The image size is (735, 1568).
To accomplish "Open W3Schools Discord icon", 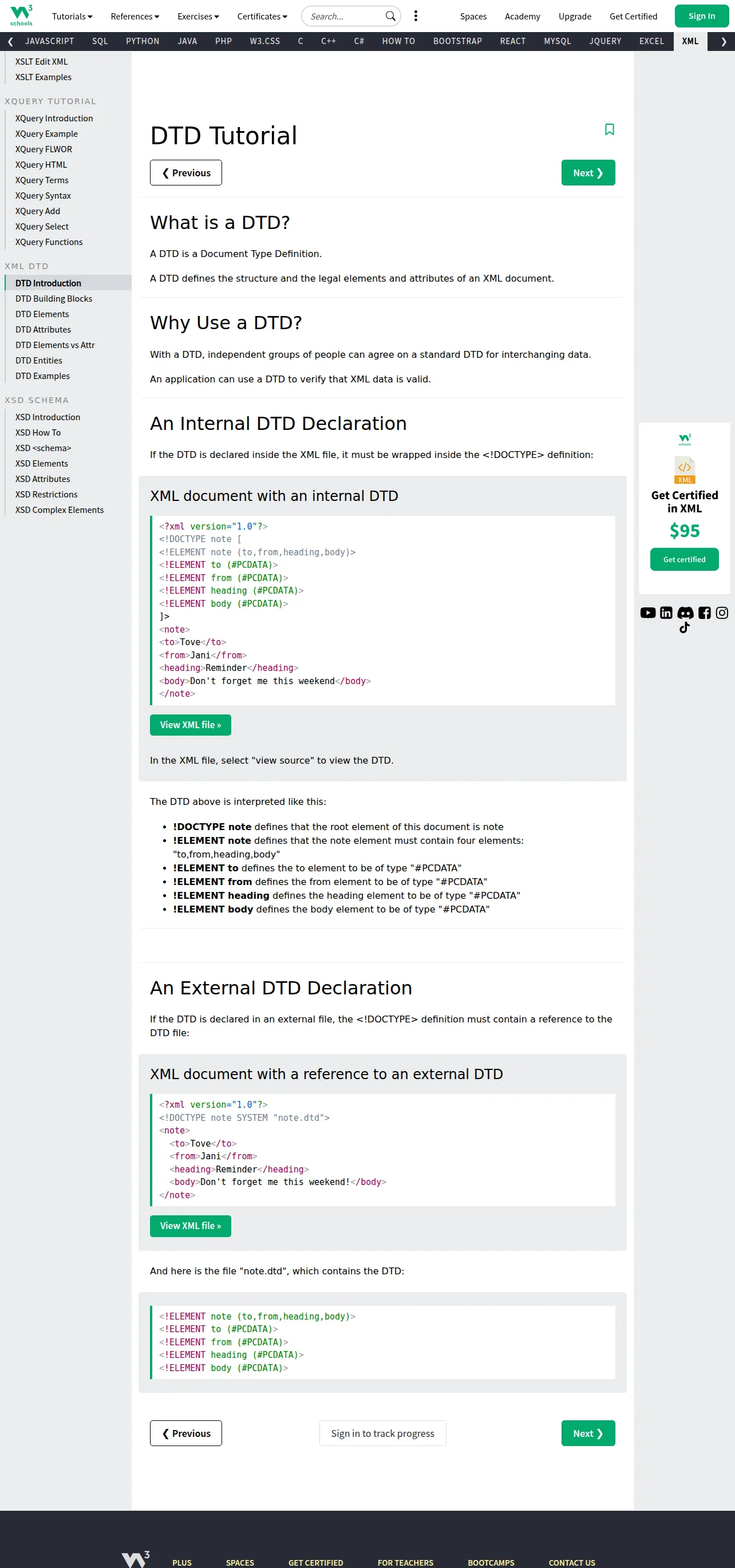I will point(685,613).
